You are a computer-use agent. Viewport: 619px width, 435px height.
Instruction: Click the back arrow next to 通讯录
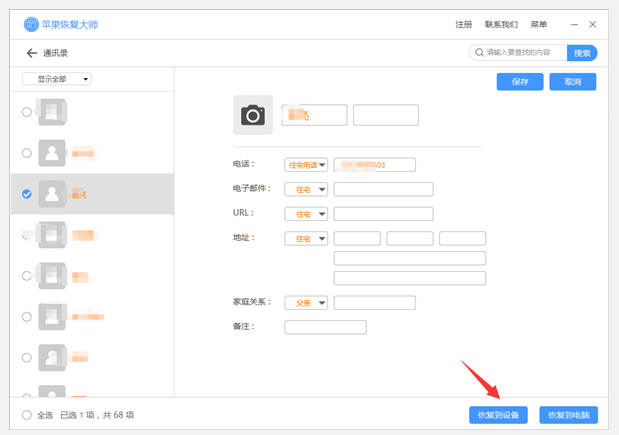(x=32, y=53)
